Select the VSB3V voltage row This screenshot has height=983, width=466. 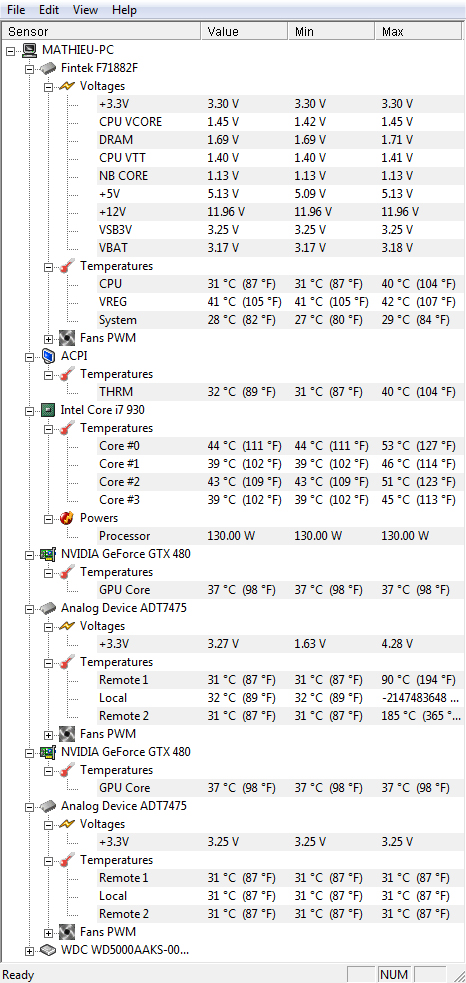(280, 230)
